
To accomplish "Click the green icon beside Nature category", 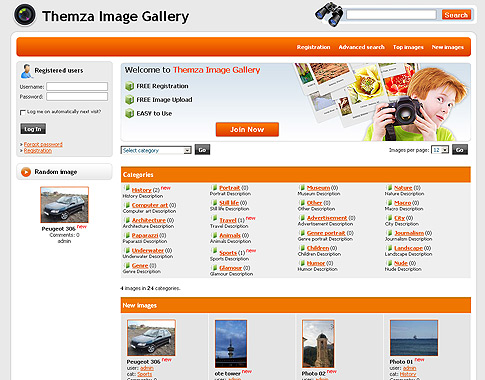I will coord(389,188).
